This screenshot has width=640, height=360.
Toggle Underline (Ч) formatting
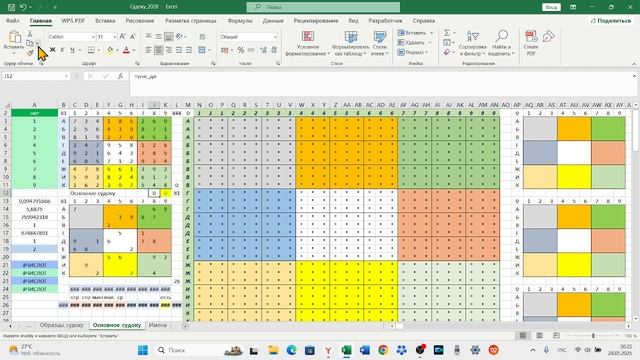72,50
